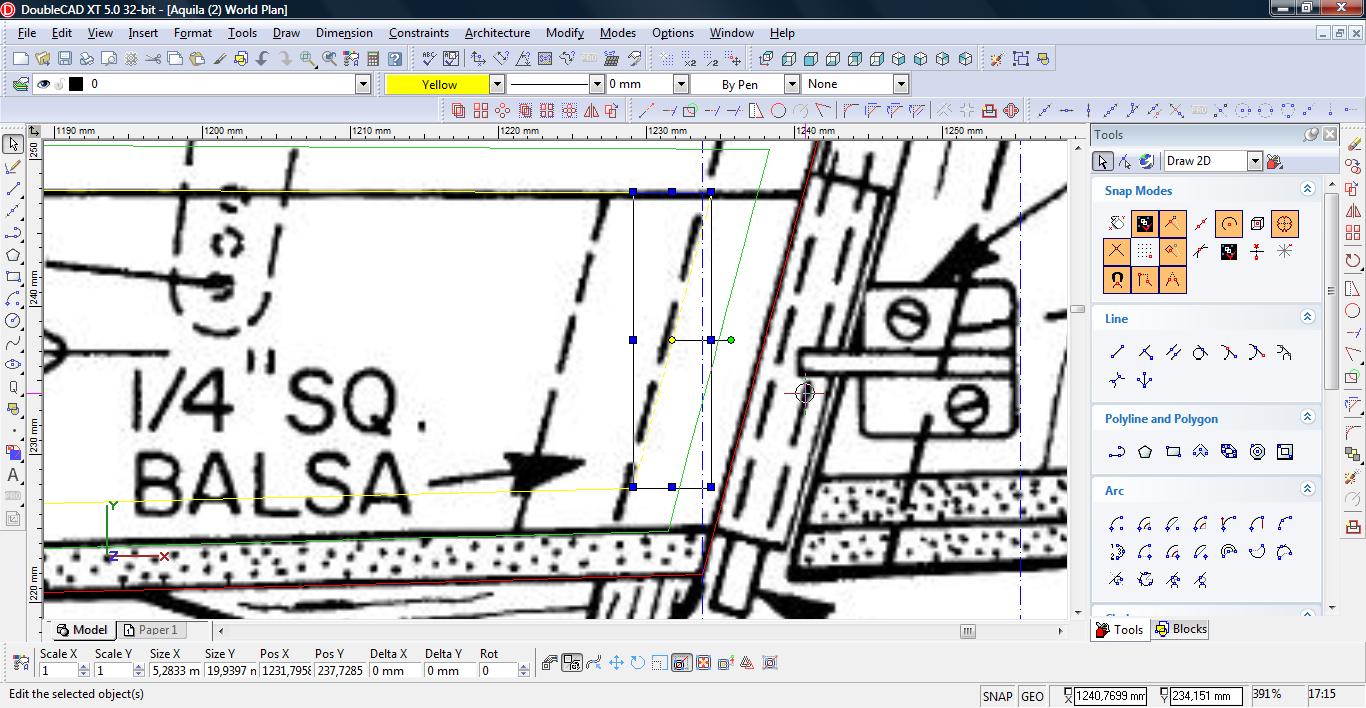Collapse the Snap Modes section
Image resolution: width=1366 pixels, height=708 pixels.
[1307, 189]
